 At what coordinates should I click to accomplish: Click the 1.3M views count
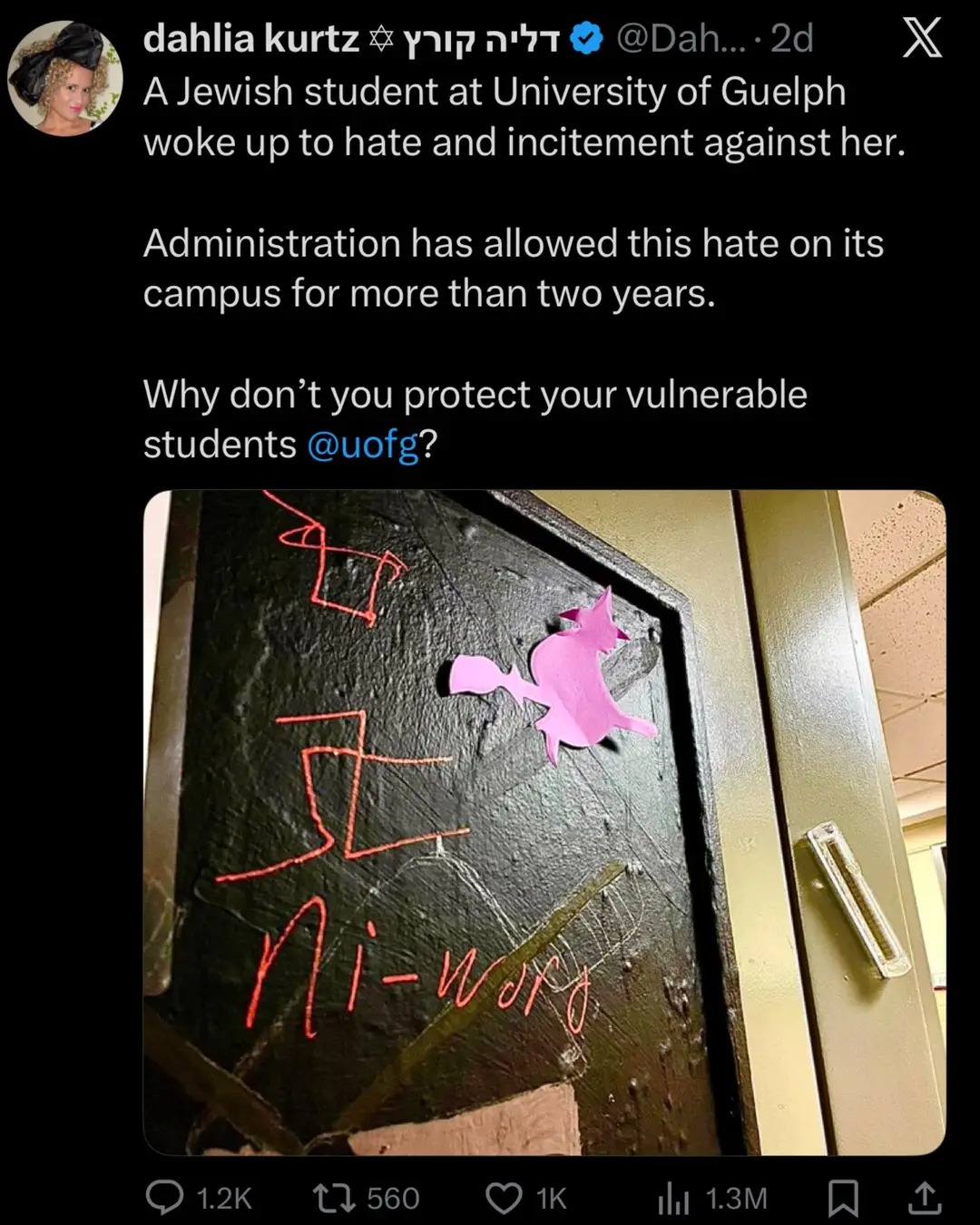coord(736,1199)
